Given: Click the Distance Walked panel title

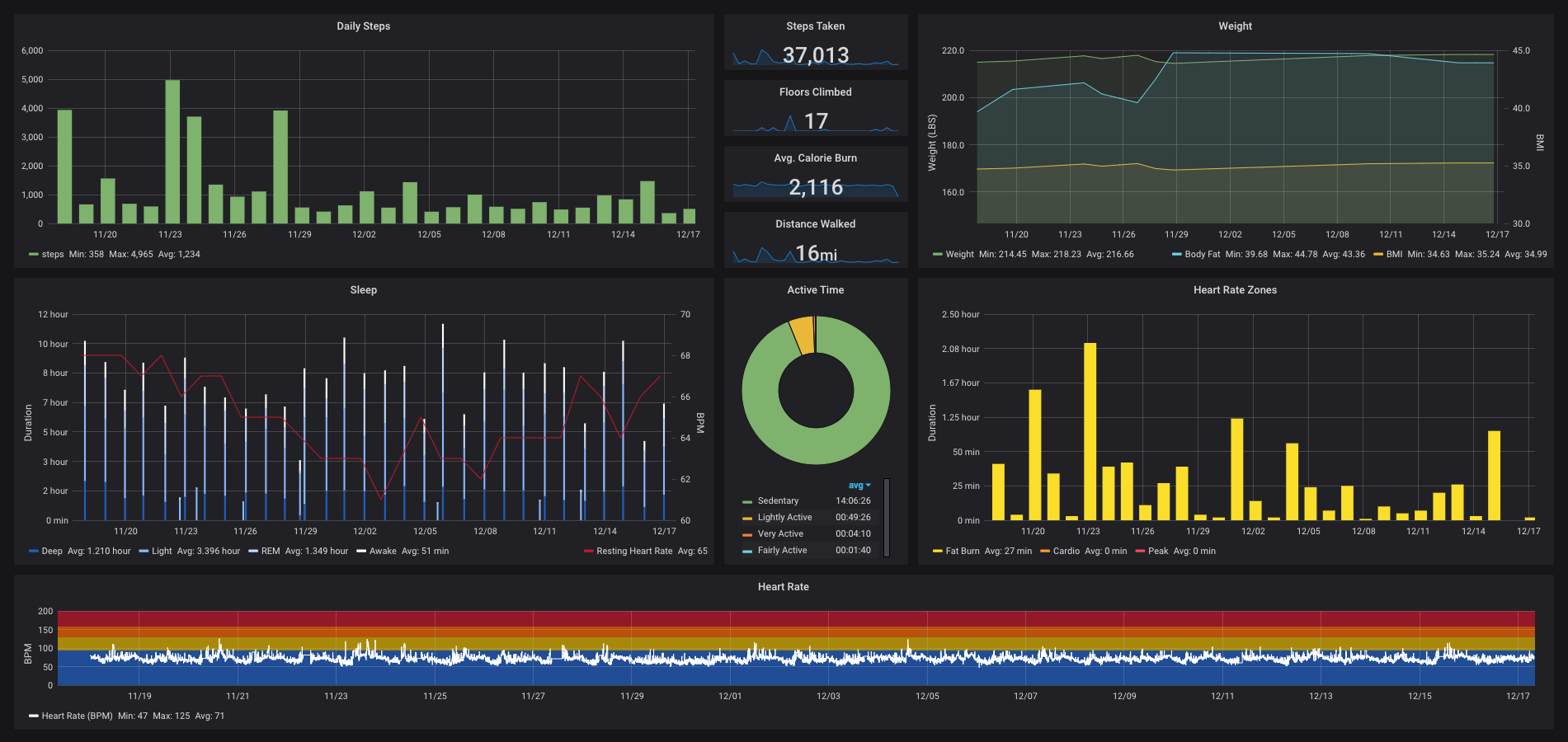Looking at the screenshot, I should (x=815, y=224).
